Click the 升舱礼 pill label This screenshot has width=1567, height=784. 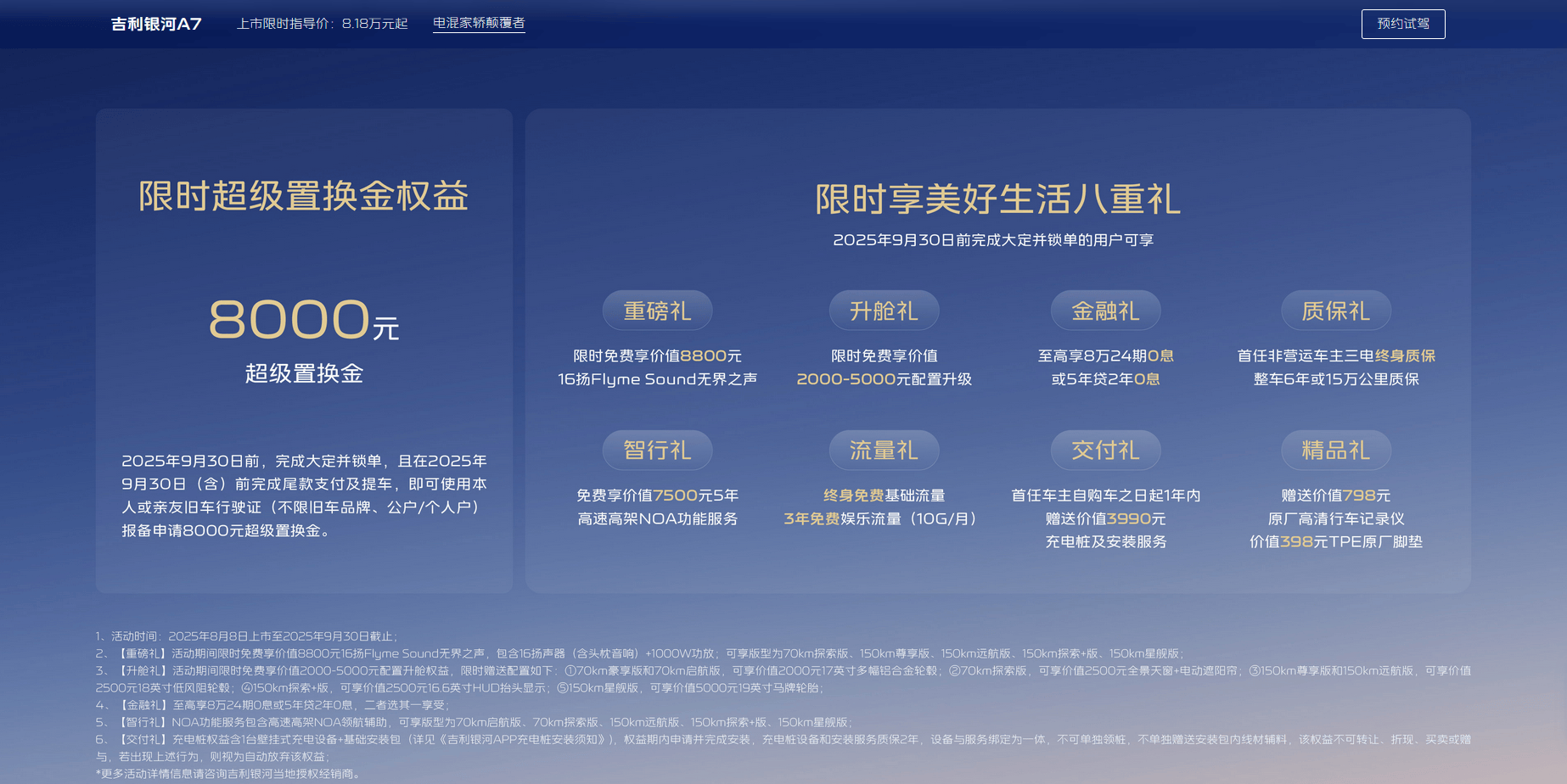[884, 311]
